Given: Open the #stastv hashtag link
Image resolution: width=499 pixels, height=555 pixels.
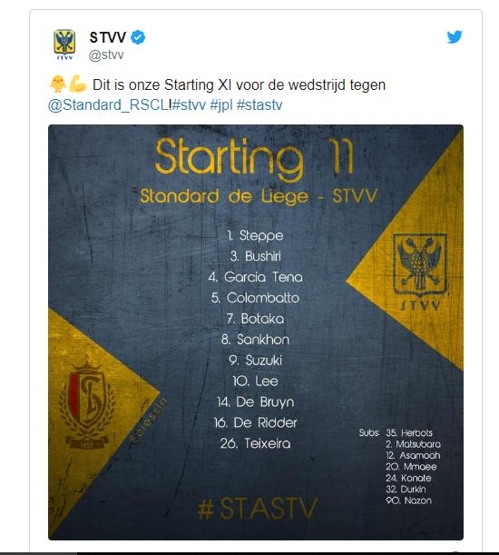Looking at the screenshot, I should coord(259,105).
